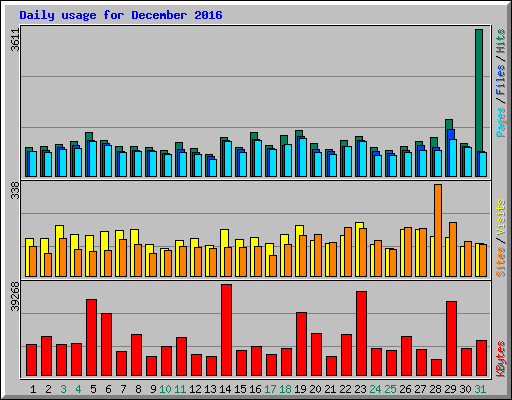Click the 'Pages' legend label
Screen dimensions: 512x400
click(501, 122)
